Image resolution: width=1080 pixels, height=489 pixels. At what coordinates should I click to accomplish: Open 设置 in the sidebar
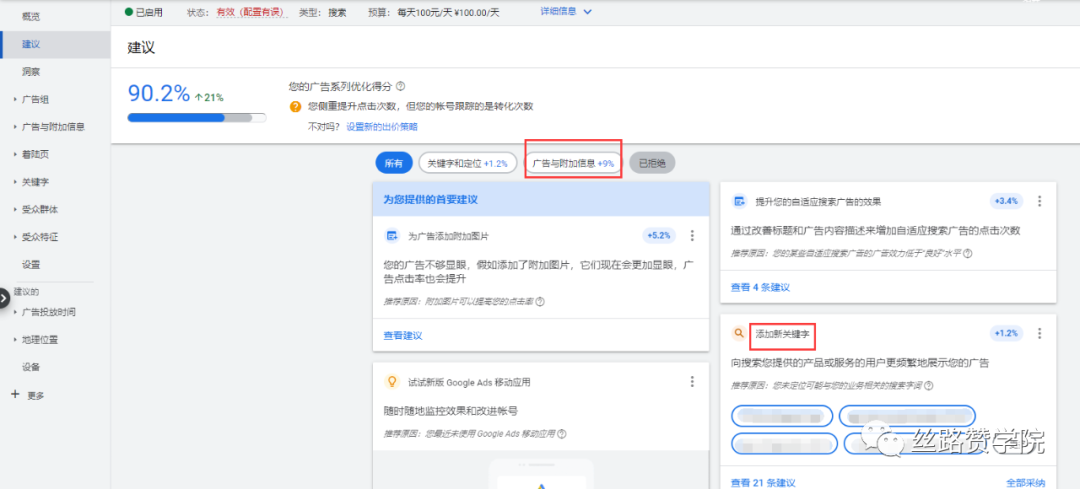point(30,264)
